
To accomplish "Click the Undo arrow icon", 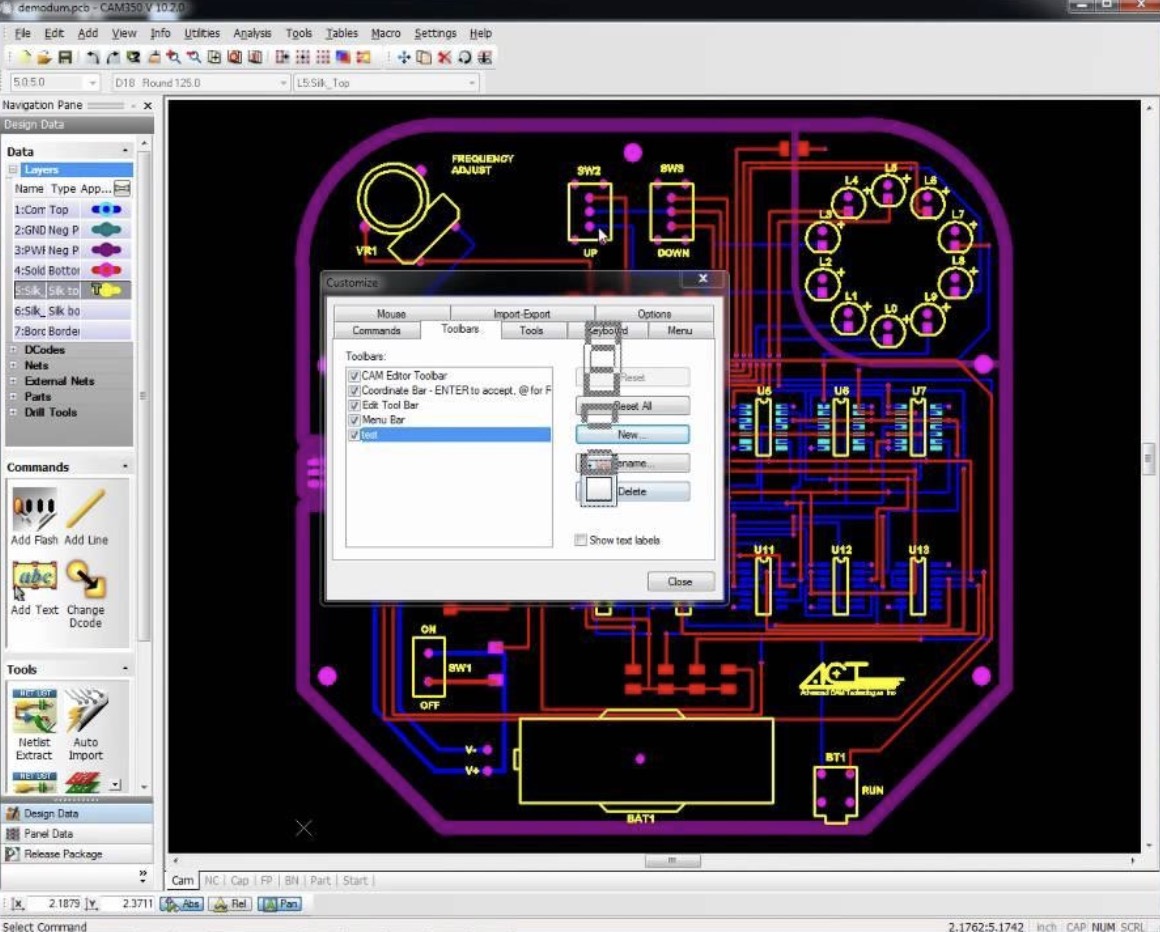I will tap(92, 57).
